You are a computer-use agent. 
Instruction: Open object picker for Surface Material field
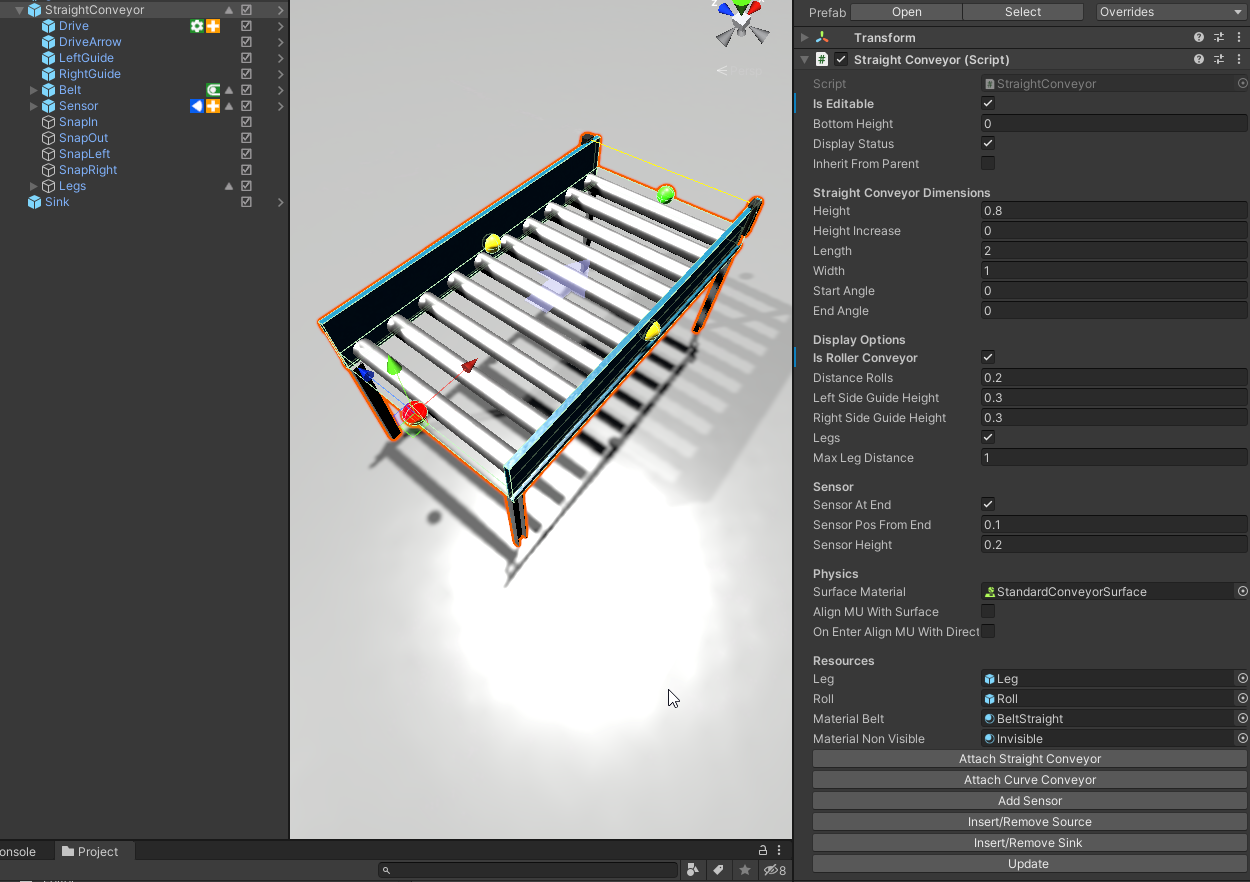coord(1242,591)
